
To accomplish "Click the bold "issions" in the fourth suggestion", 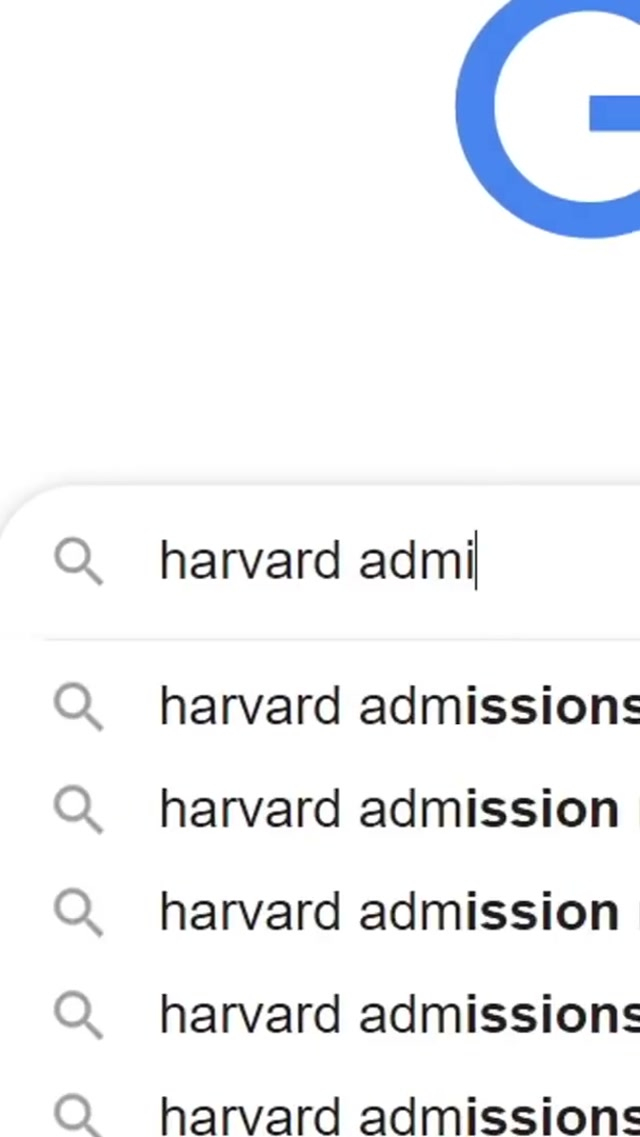I will 552,1015.
